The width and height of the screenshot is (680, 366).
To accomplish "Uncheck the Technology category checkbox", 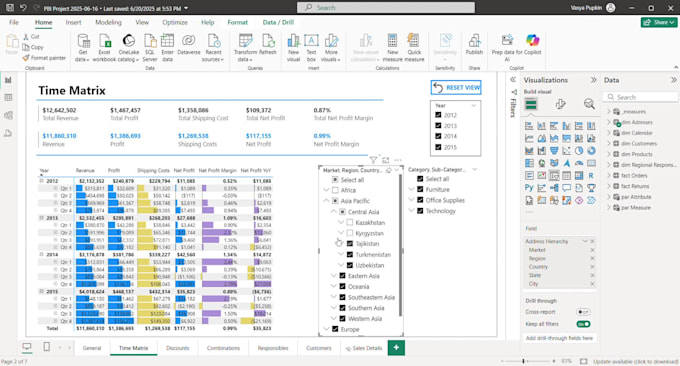I will click(420, 211).
